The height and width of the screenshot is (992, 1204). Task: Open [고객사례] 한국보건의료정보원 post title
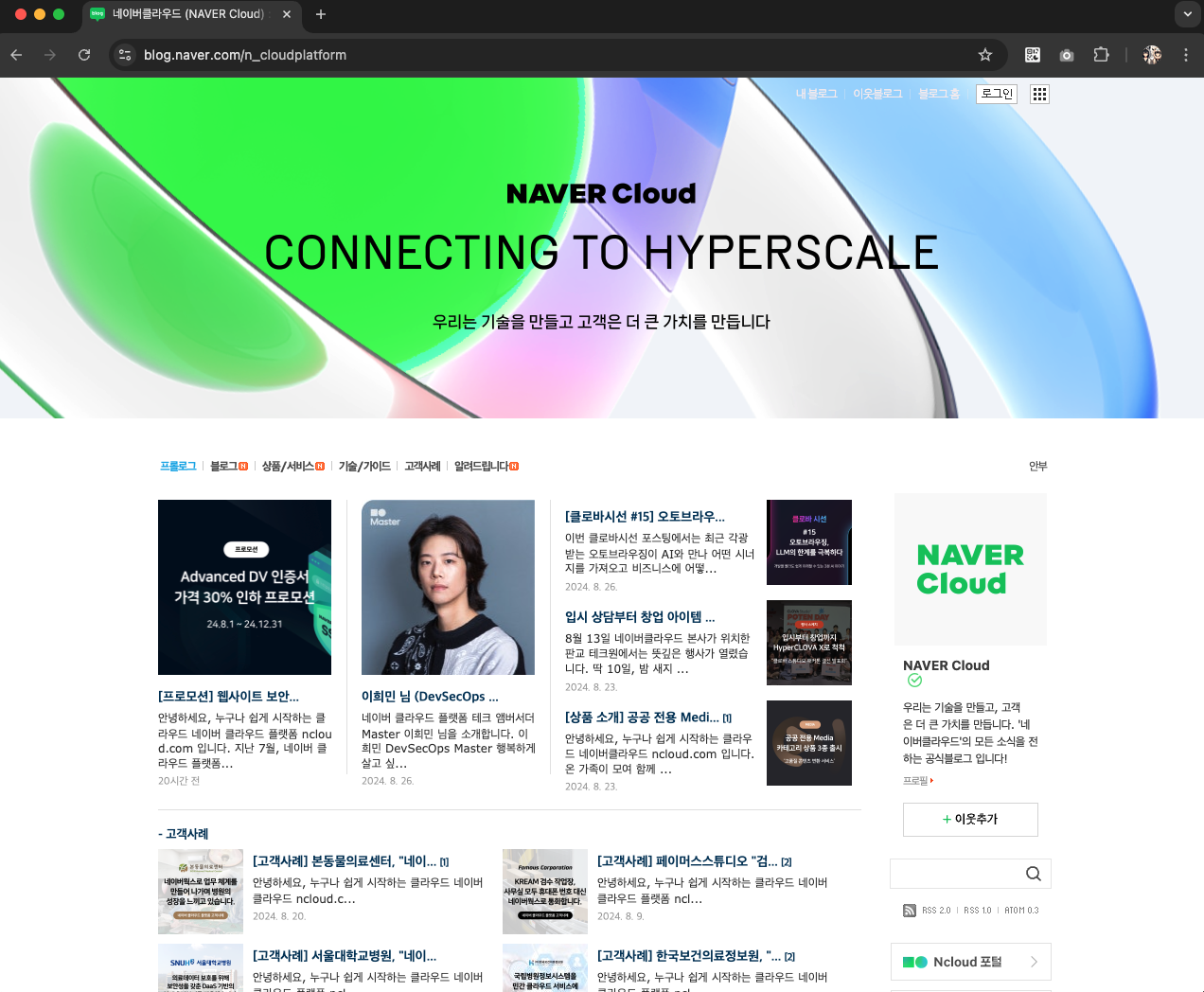point(689,956)
